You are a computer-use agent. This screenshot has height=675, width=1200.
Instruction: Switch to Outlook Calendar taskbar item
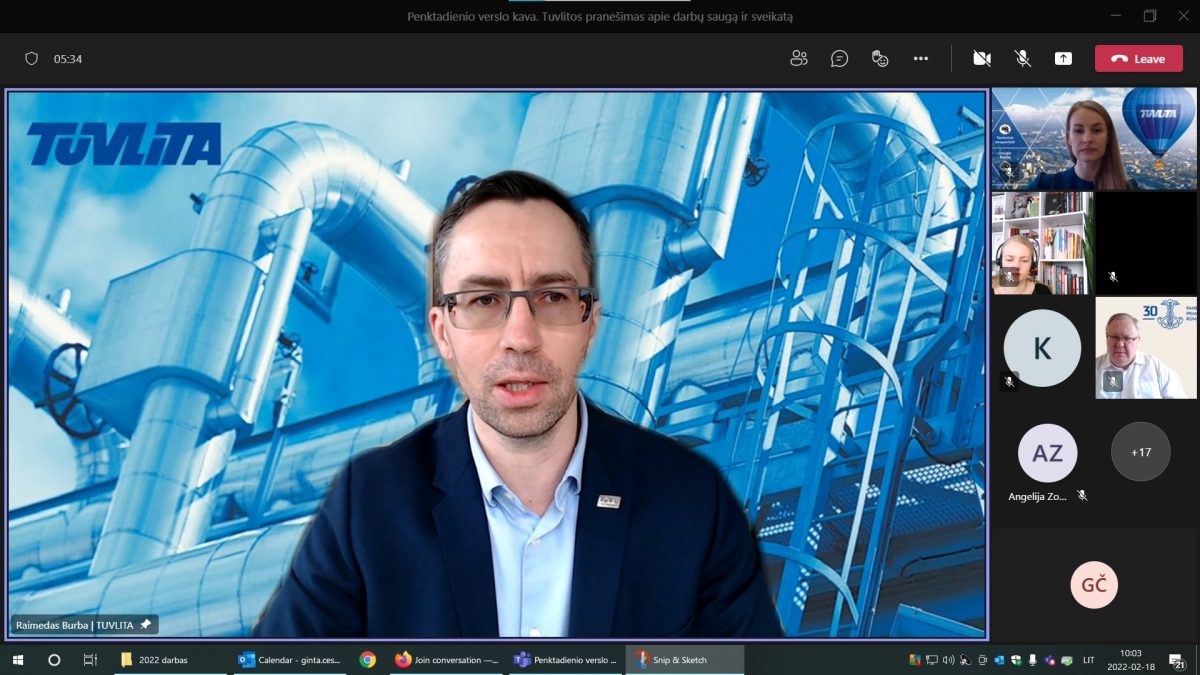point(290,660)
